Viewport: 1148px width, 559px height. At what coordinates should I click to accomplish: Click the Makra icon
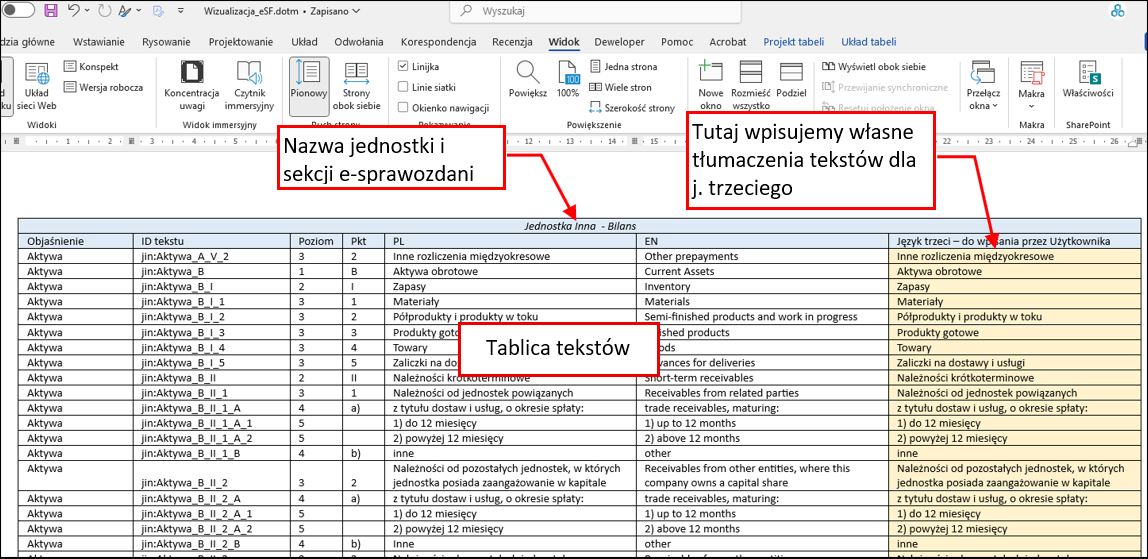coord(1032,72)
